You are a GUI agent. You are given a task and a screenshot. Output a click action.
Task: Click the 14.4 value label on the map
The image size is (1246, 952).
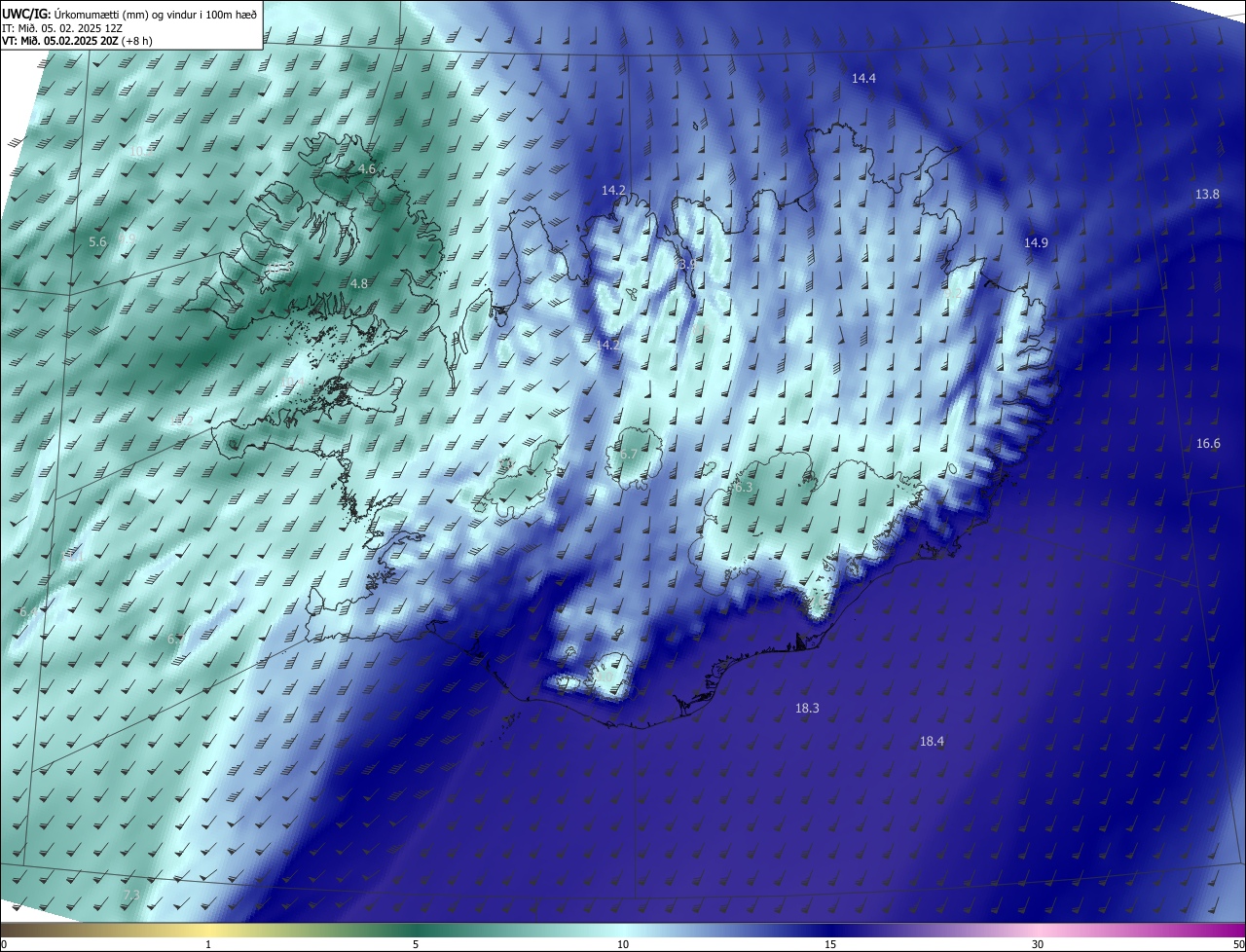tap(863, 78)
